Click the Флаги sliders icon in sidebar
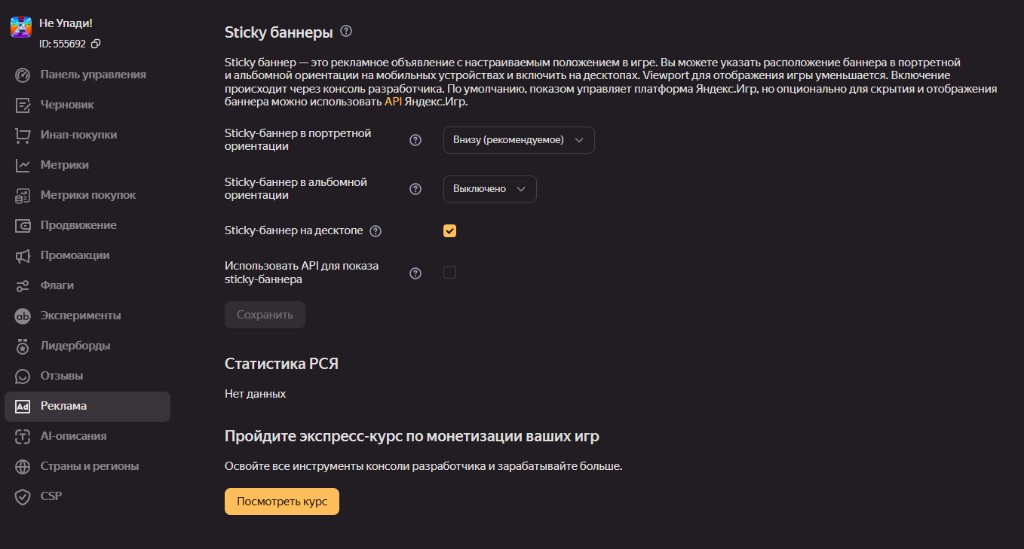 click(x=23, y=285)
